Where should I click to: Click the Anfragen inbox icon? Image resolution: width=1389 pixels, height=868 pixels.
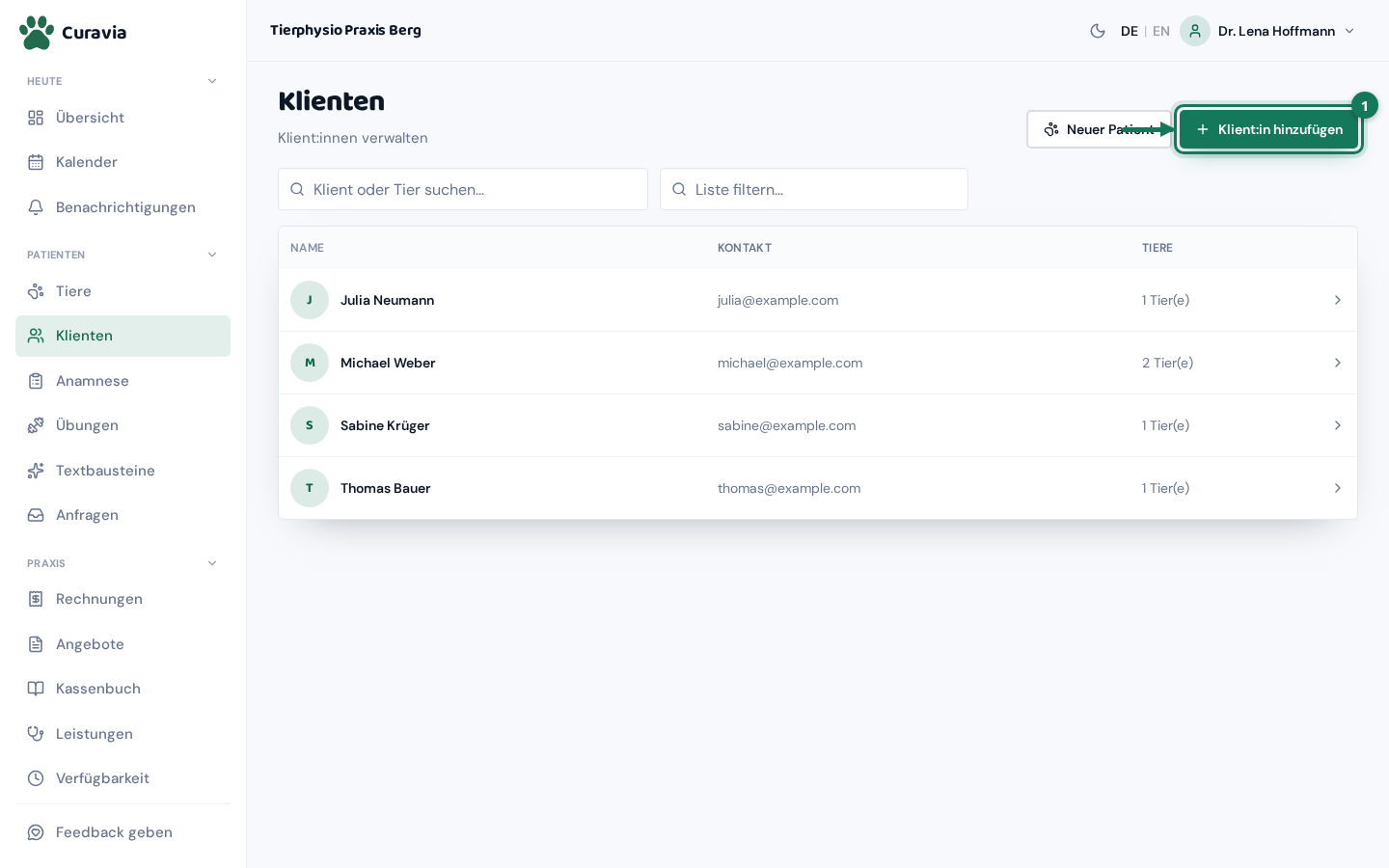[36, 515]
